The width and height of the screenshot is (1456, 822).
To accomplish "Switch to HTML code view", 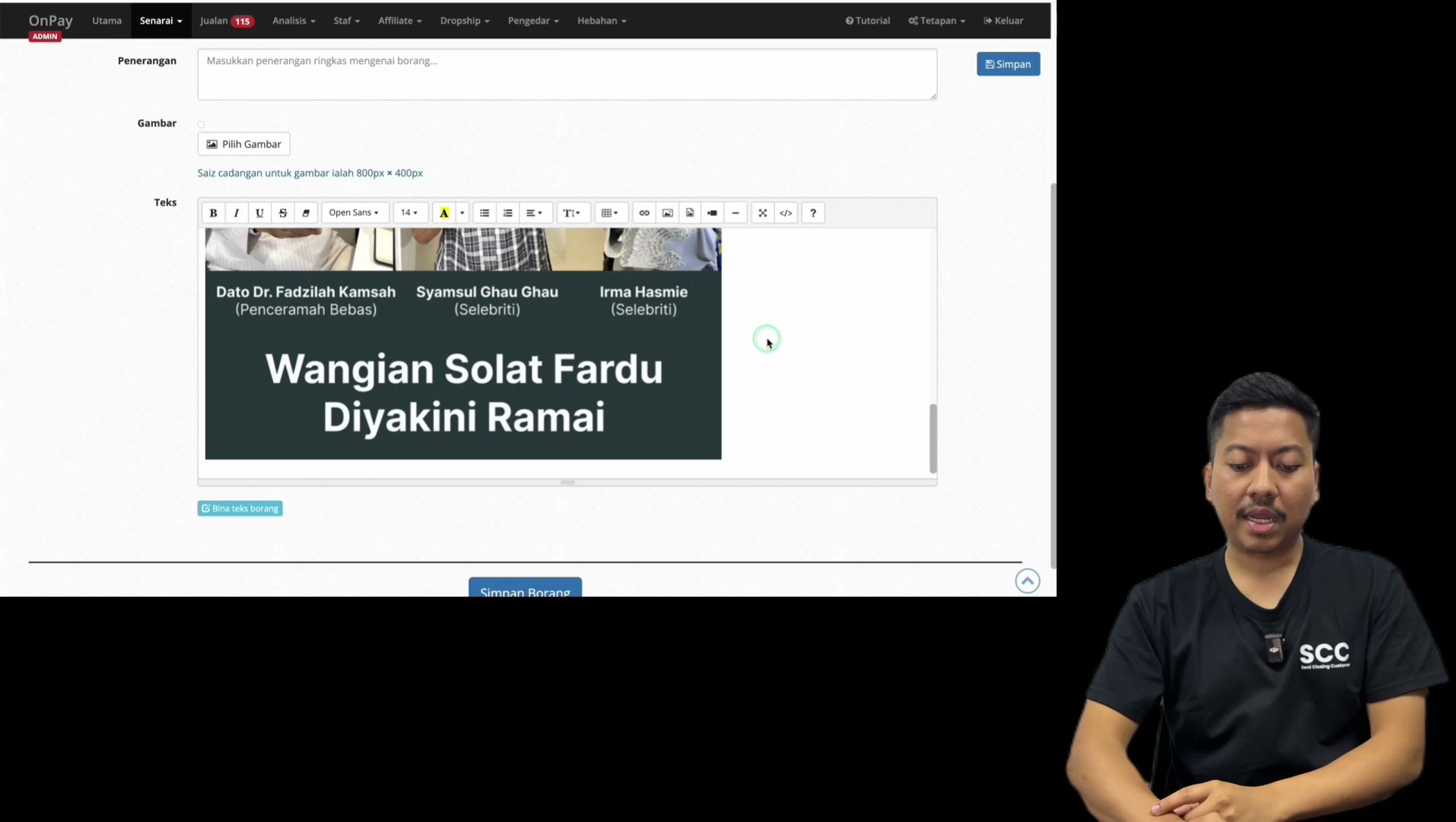I will pyautogui.click(x=786, y=213).
